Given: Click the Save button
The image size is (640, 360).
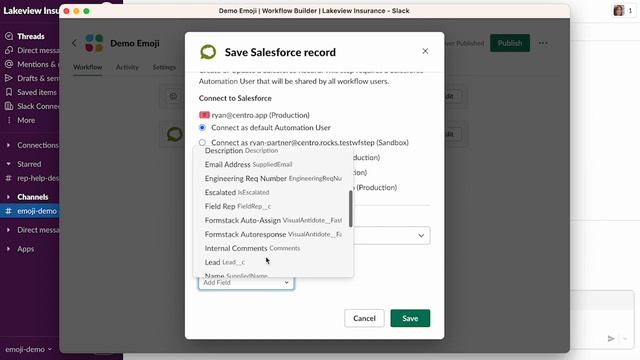Looking at the screenshot, I should 410,318.
